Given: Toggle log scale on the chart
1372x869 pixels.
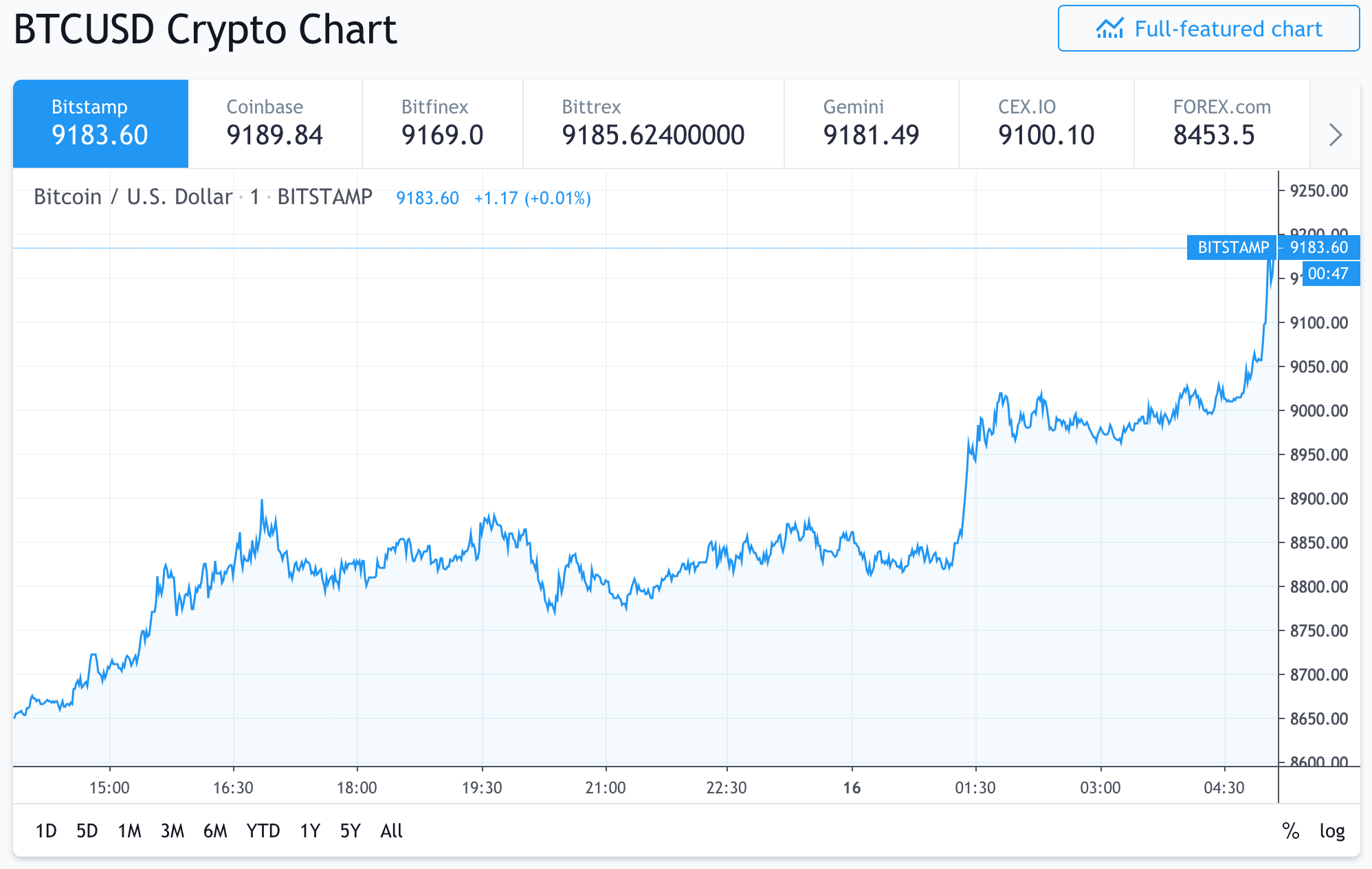Looking at the screenshot, I should tap(1331, 831).
